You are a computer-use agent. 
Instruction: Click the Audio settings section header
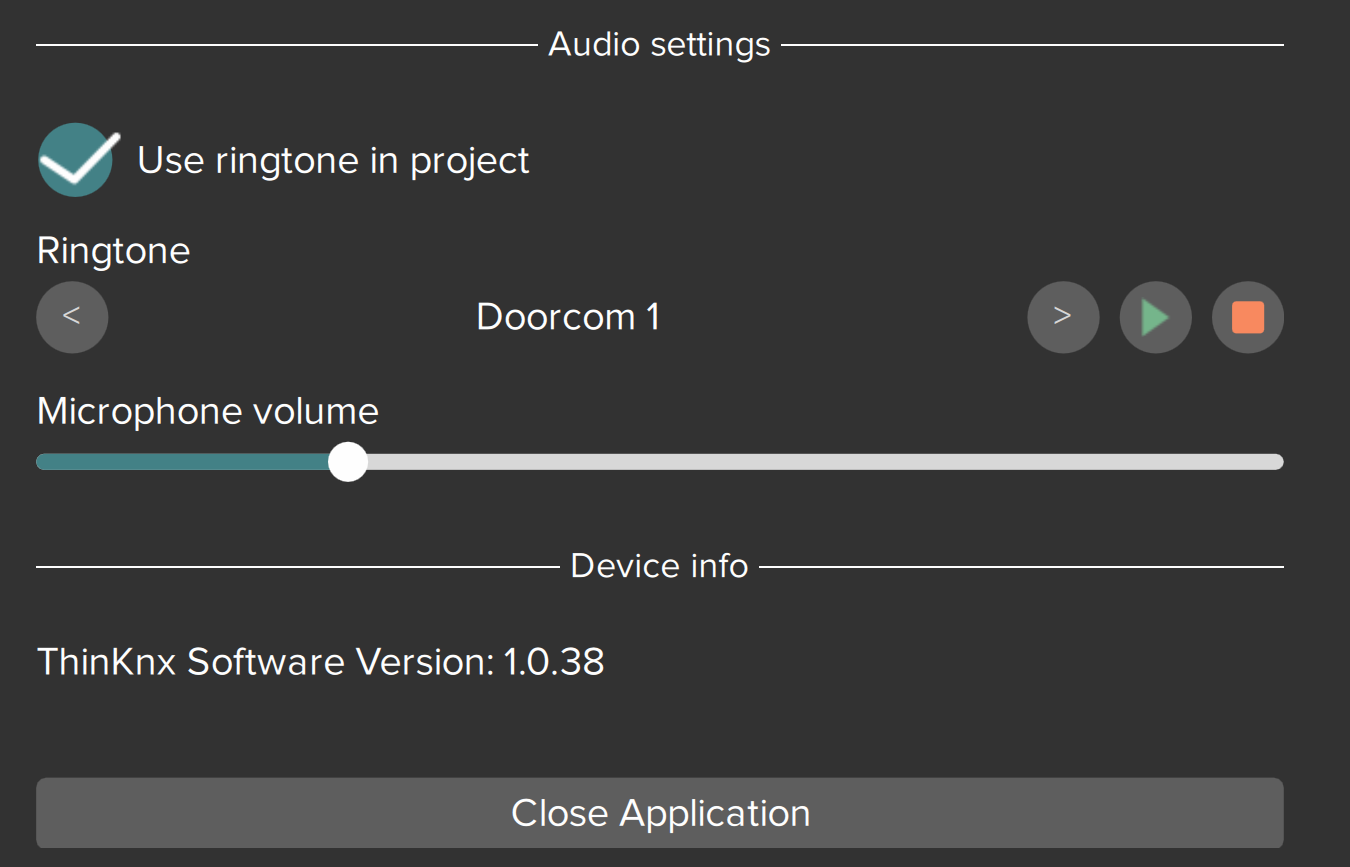(x=659, y=45)
